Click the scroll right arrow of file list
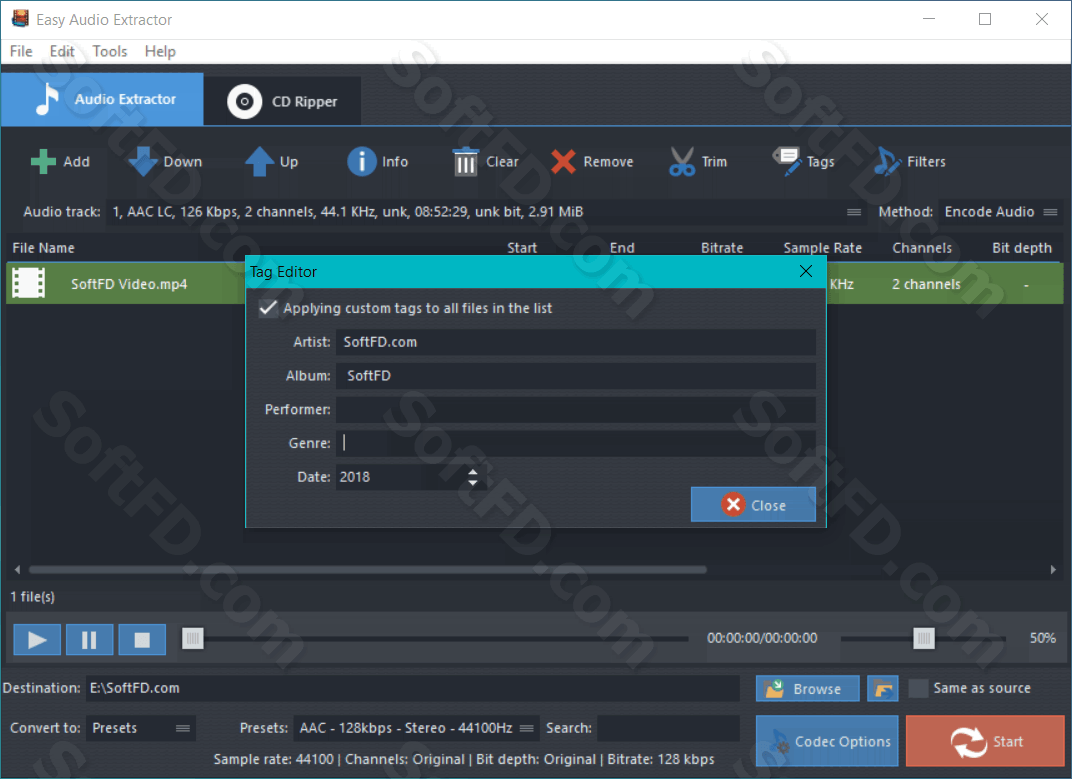The image size is (1072, 779). click(1053, 569)
